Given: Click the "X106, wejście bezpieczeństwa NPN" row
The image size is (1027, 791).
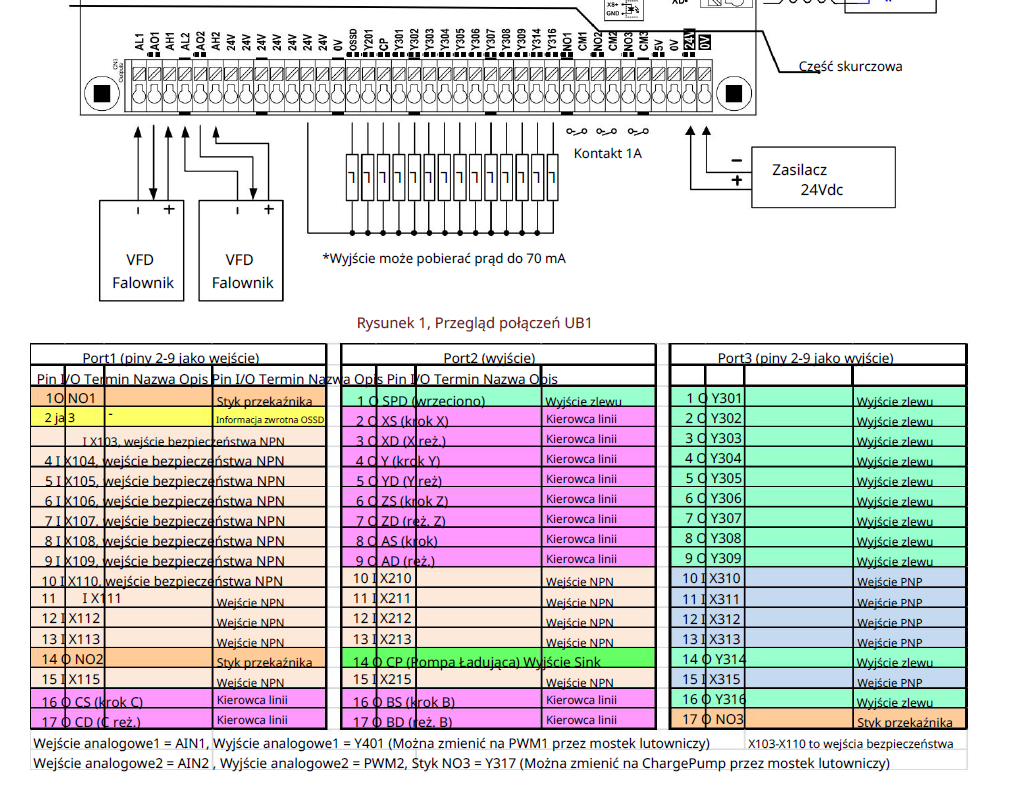Looking at the screenshot, I should 174,501.
